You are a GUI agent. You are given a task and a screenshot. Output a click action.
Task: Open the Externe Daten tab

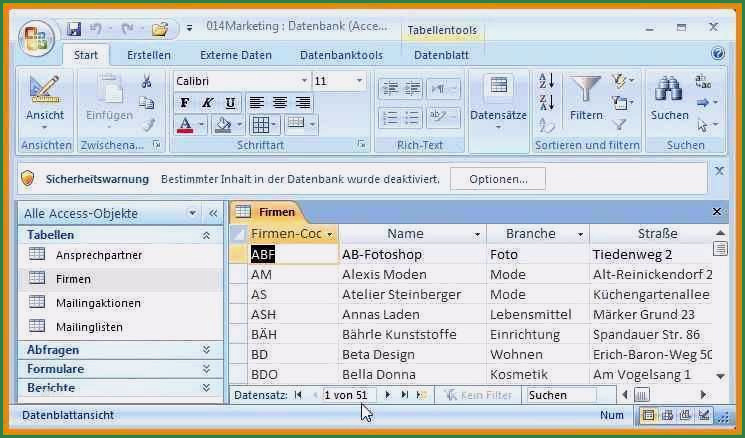click(x=236, y=55)
